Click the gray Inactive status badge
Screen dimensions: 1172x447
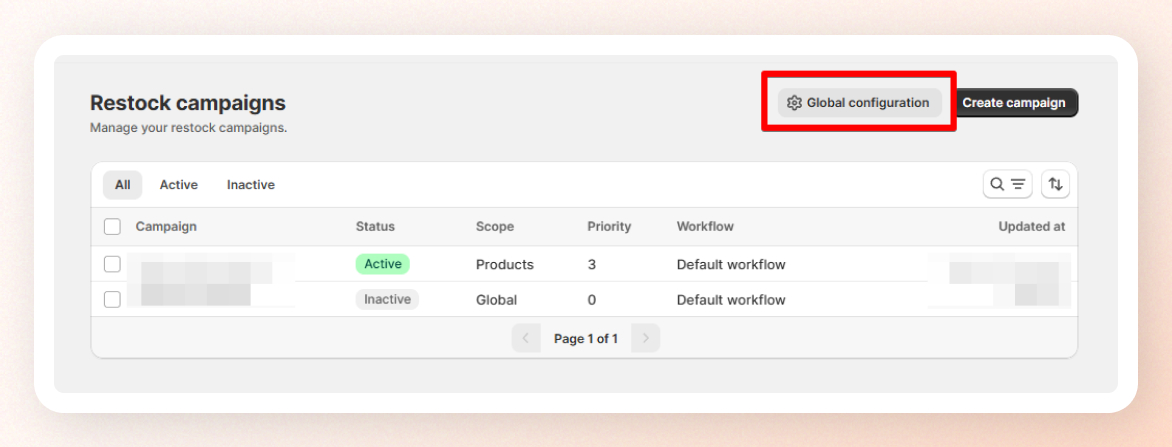tap(387, 299)
